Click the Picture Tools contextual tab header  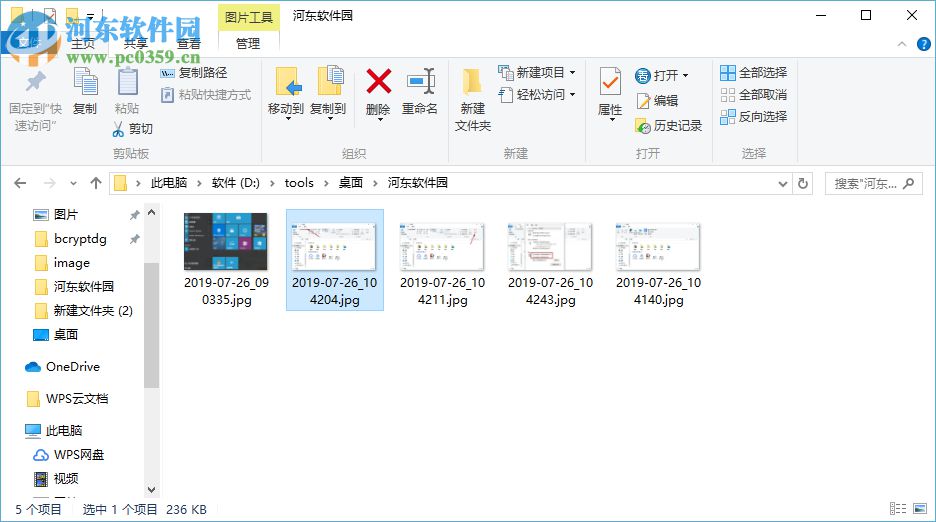248,17
